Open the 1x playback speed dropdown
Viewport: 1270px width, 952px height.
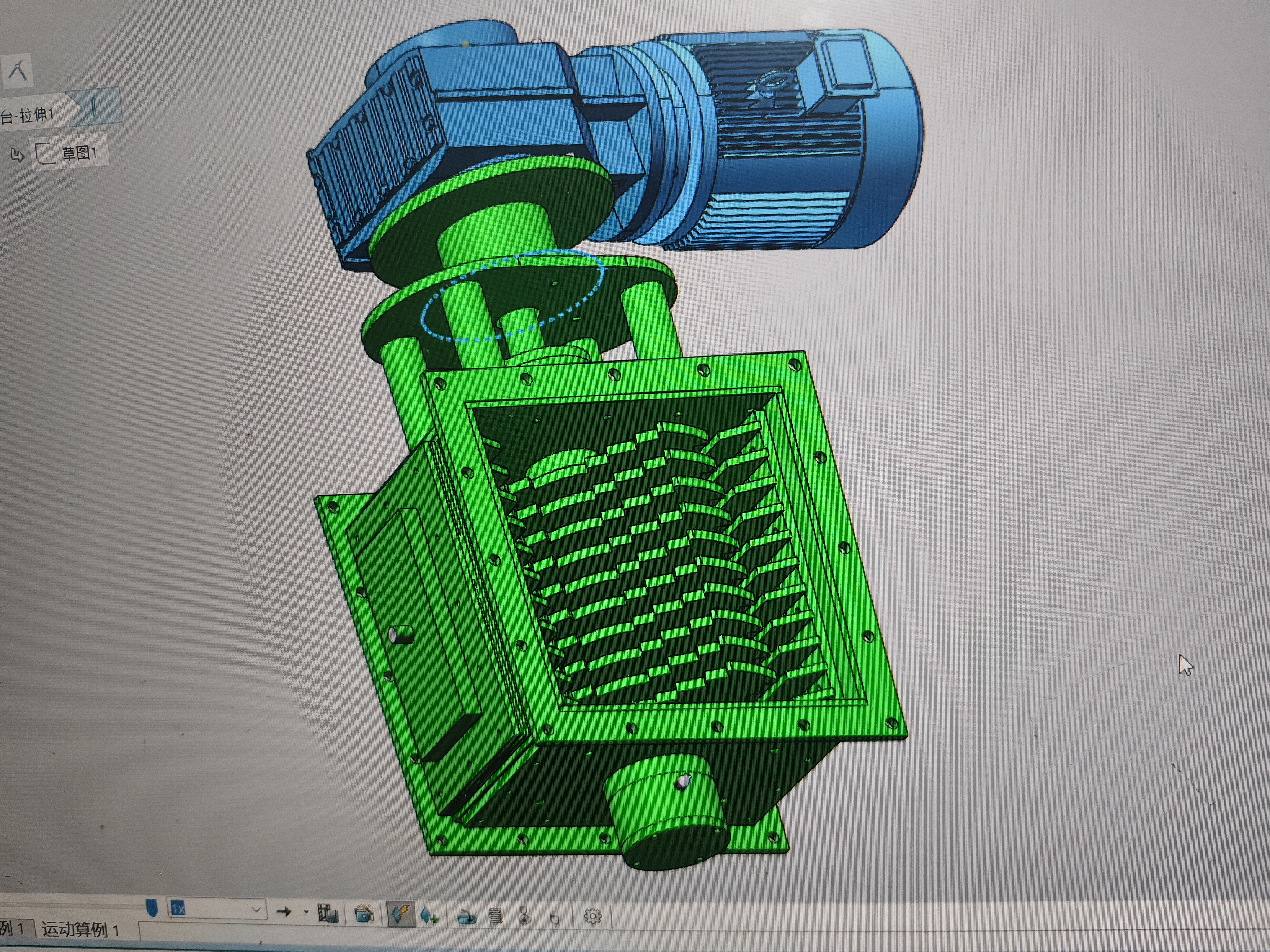coord(257,910)
